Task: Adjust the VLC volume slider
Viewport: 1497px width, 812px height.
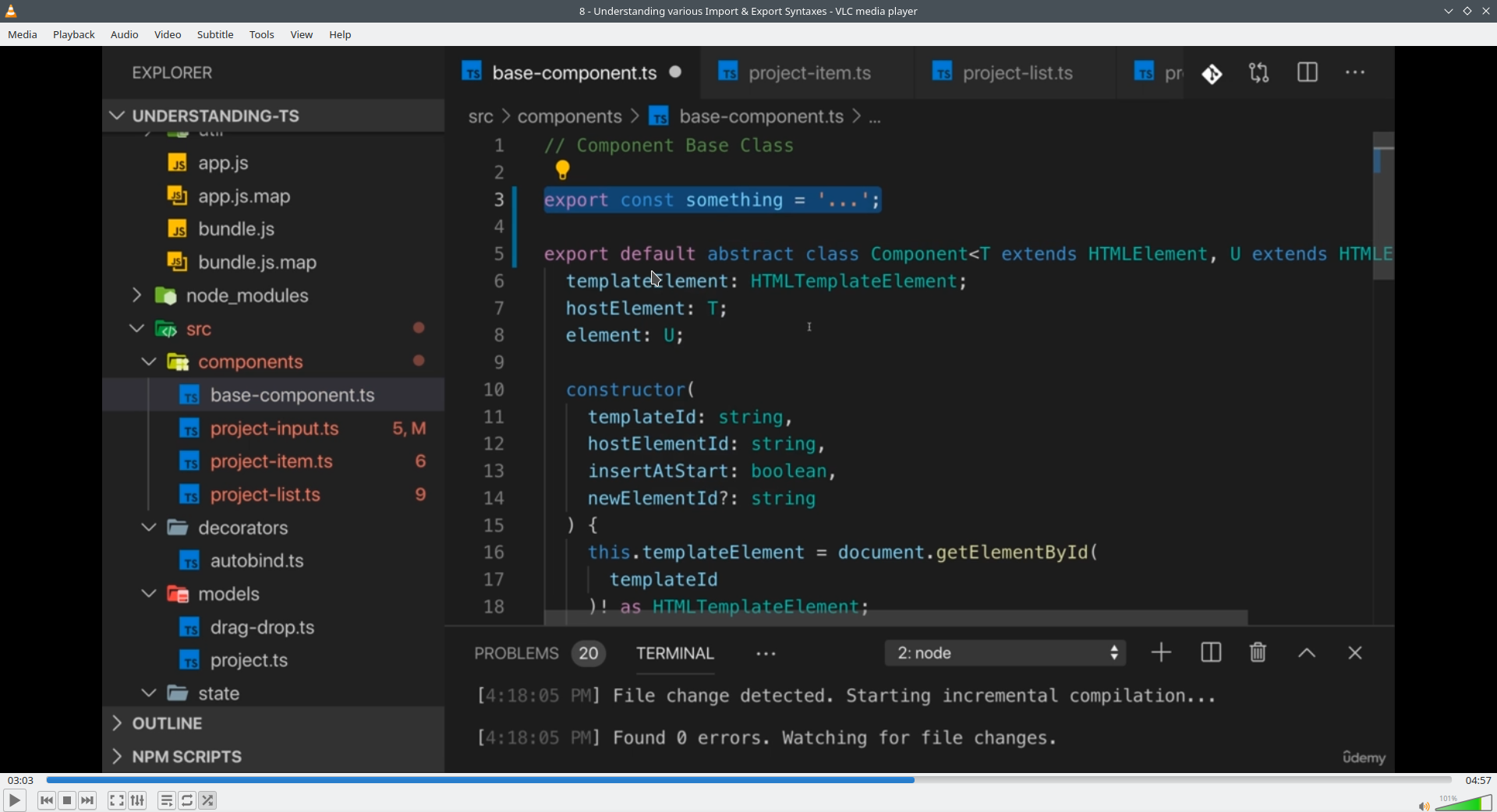Action: [1463, 803]
